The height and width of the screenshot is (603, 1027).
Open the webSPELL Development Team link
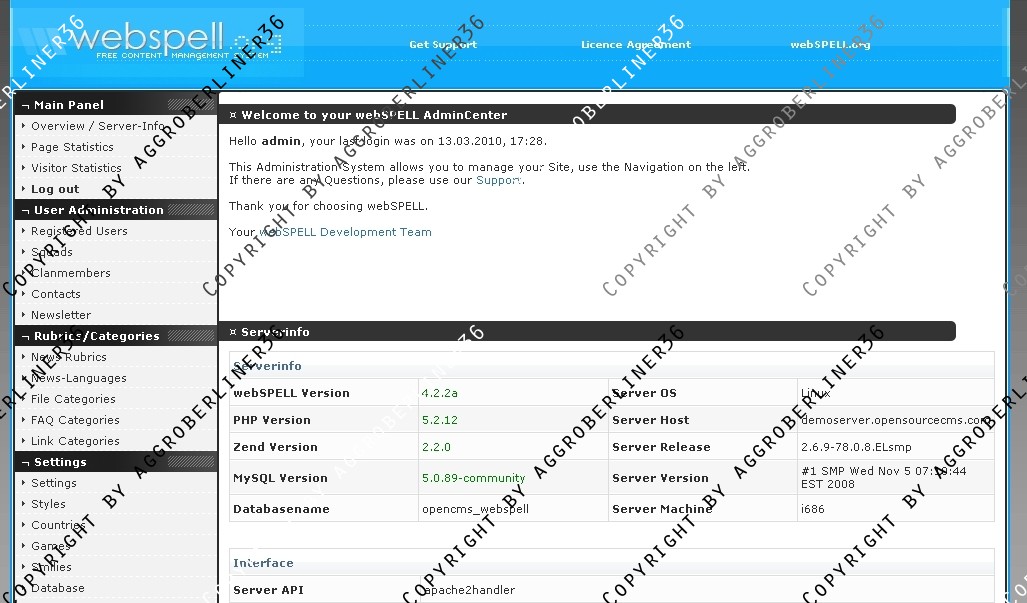tap(345, 232)
